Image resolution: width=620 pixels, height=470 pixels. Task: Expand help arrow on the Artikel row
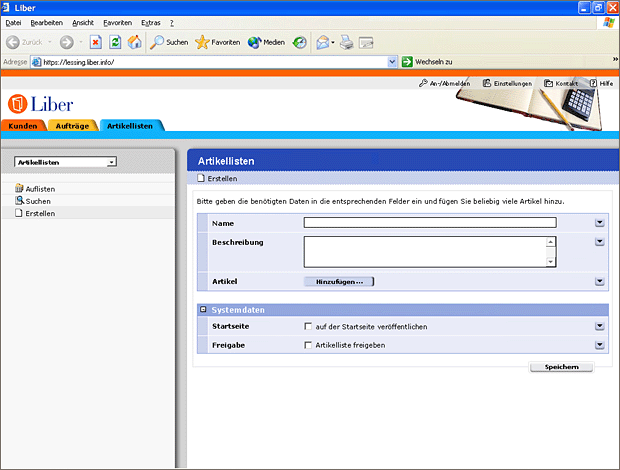coord(599,281)
